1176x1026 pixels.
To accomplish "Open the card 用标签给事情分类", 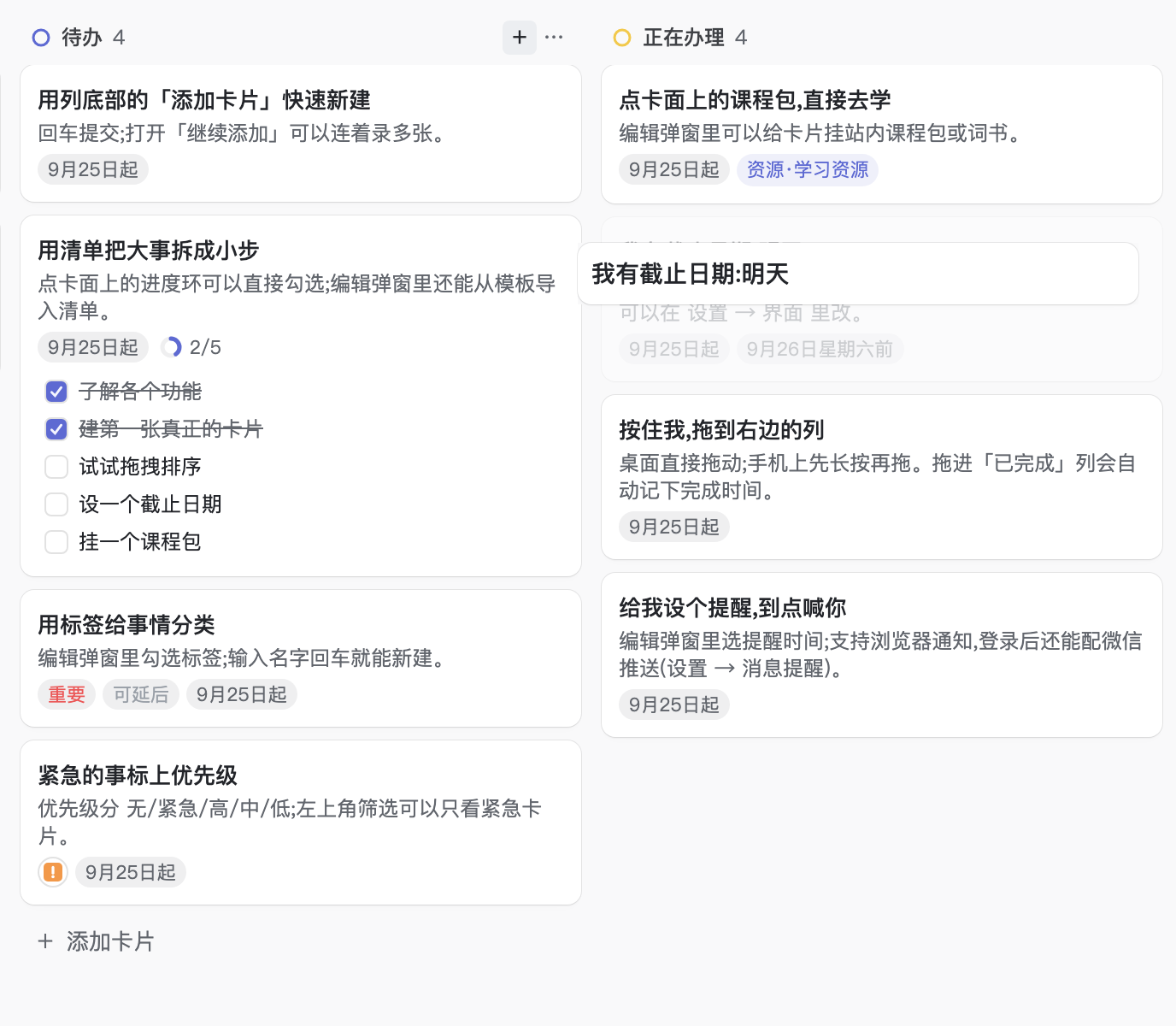I will (301, 658).
